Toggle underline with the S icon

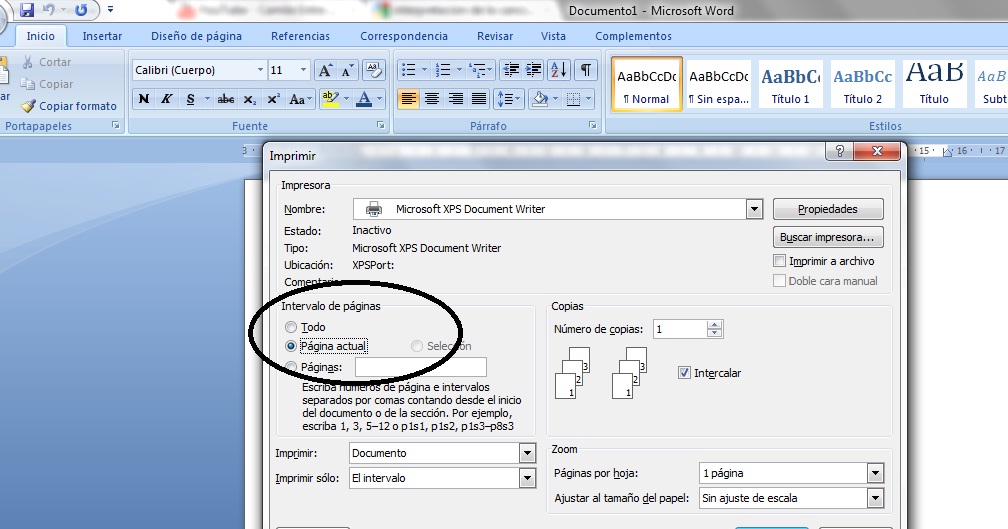(x=190, y=98)
